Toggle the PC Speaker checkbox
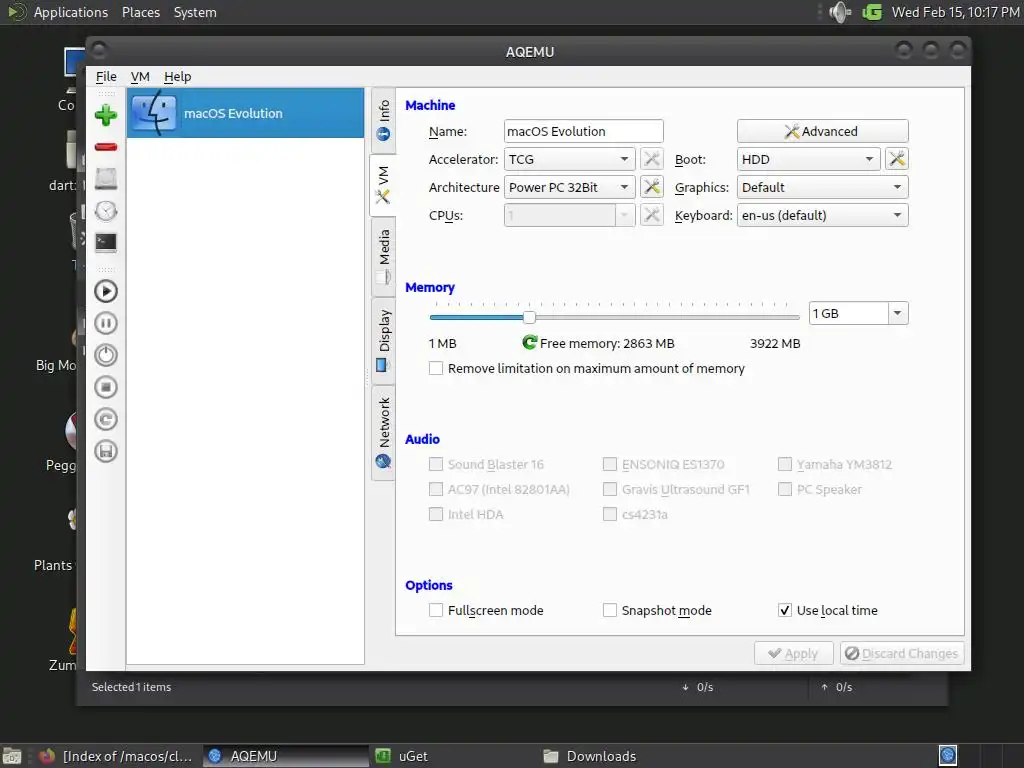 coord(784,489)
